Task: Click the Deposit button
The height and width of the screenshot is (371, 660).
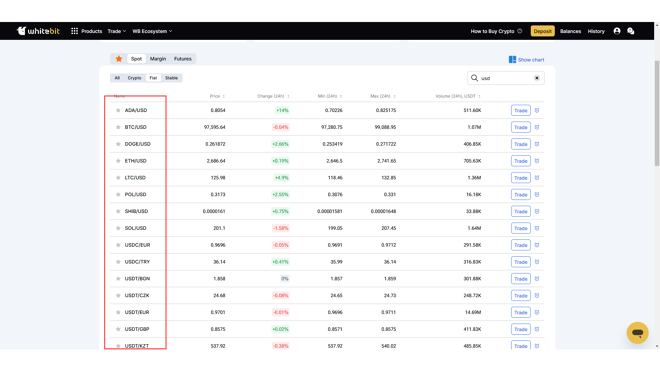Action: coord(542,31)
